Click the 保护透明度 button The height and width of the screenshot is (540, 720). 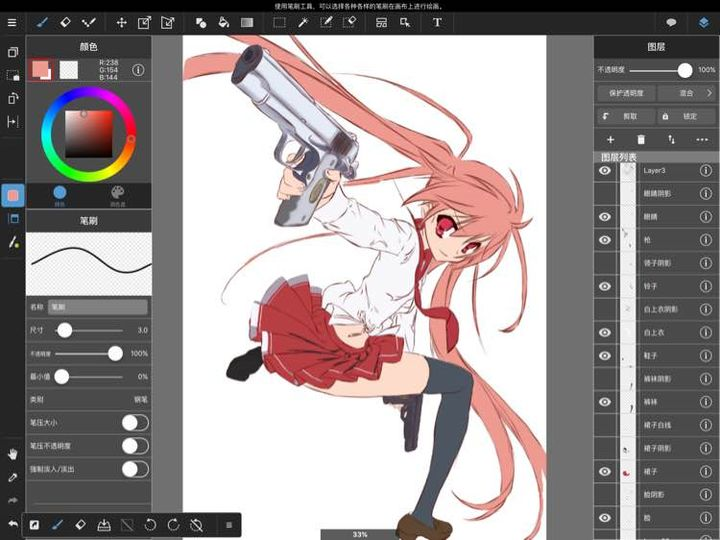pyautogui.click(x=626, y=93)
